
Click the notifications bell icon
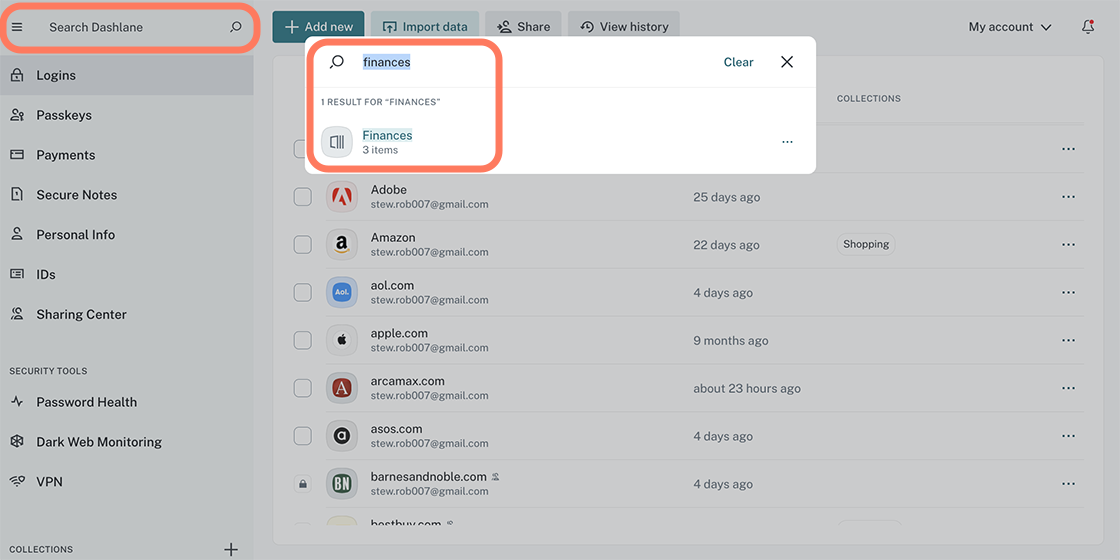tap(1088, 27)
